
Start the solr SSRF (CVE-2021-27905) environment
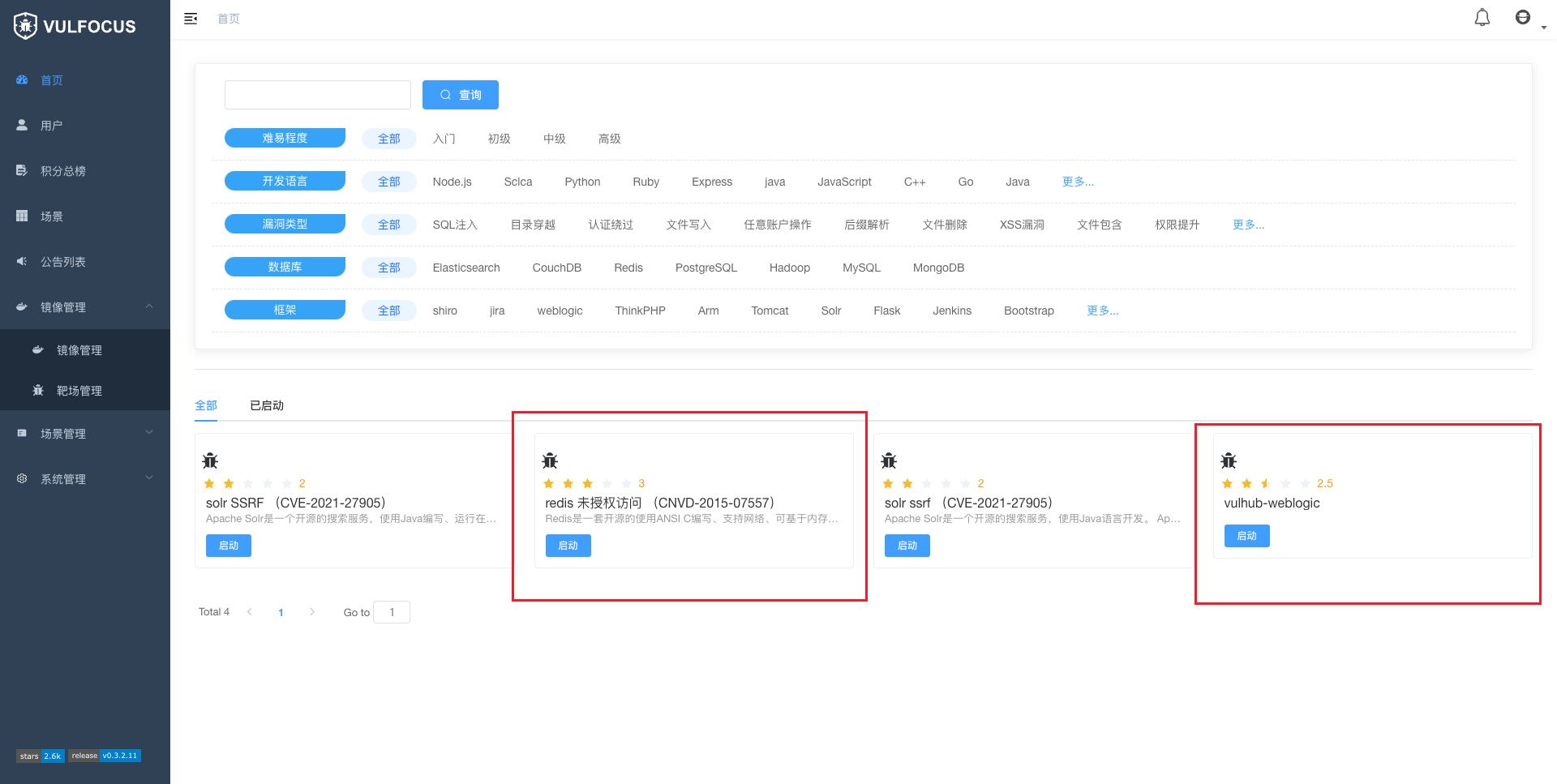point(229,546)
